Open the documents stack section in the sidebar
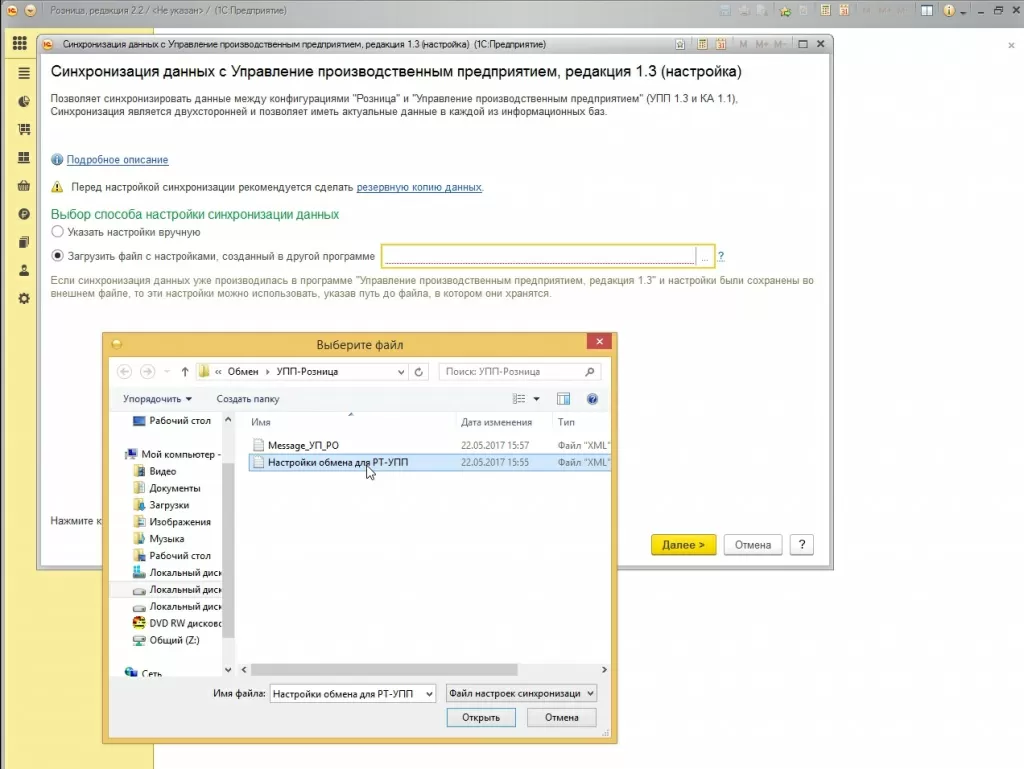The width and height of the screenshot is (1024, 769). (x=24, y=242)
